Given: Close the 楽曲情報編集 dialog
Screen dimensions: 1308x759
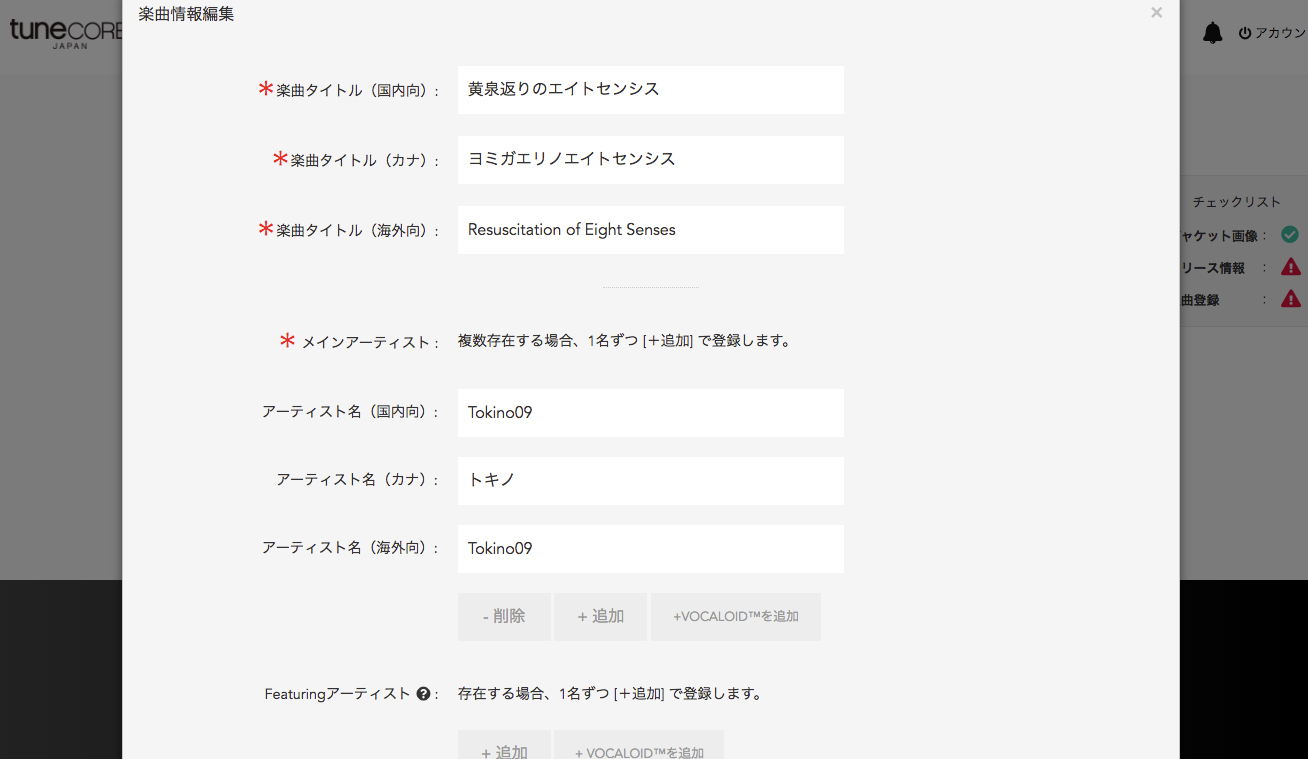Looking at the screenshot, I should coord(1156,13).
